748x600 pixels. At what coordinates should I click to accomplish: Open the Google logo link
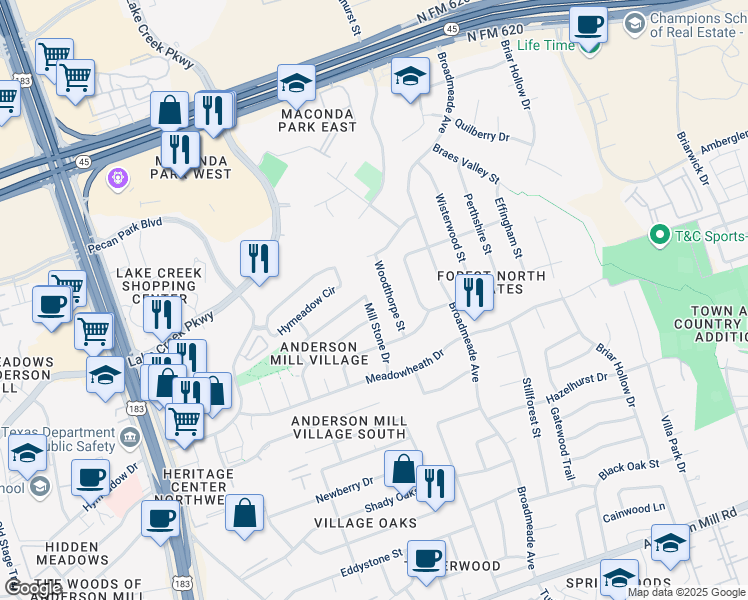coord(28,588)
